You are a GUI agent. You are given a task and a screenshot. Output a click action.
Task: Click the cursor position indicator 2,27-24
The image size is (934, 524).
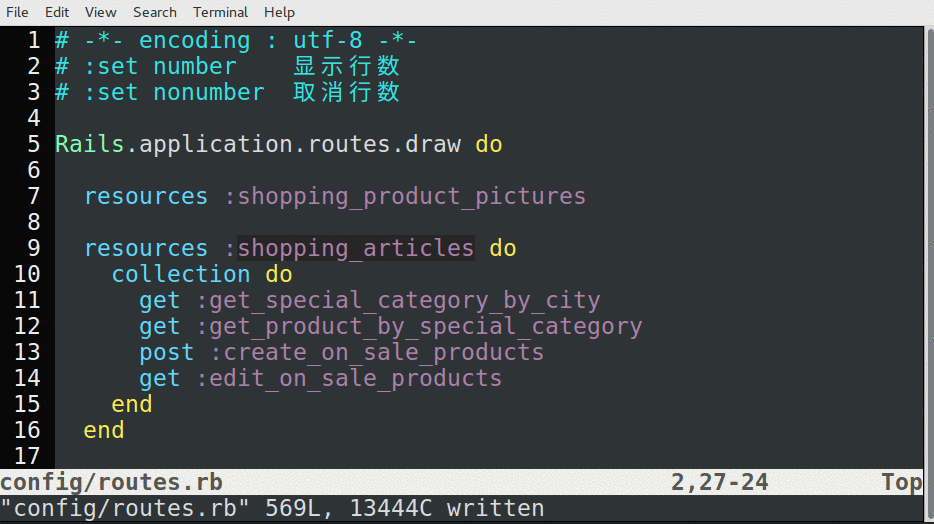[719, 482]
